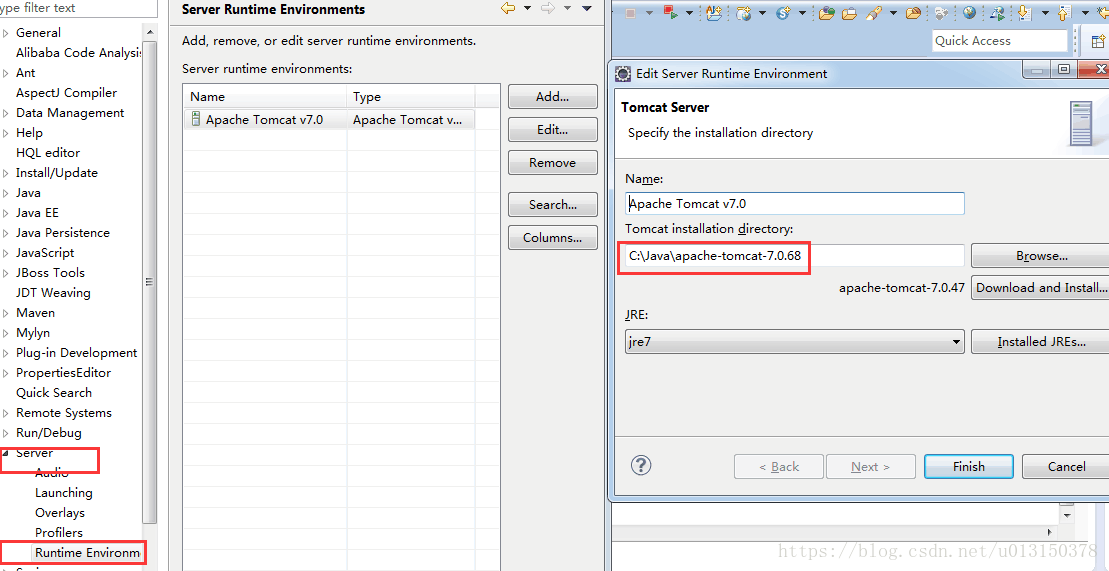Open the back history dropdown arrow
Viewport: 1109px width, 571px height.
527,8
